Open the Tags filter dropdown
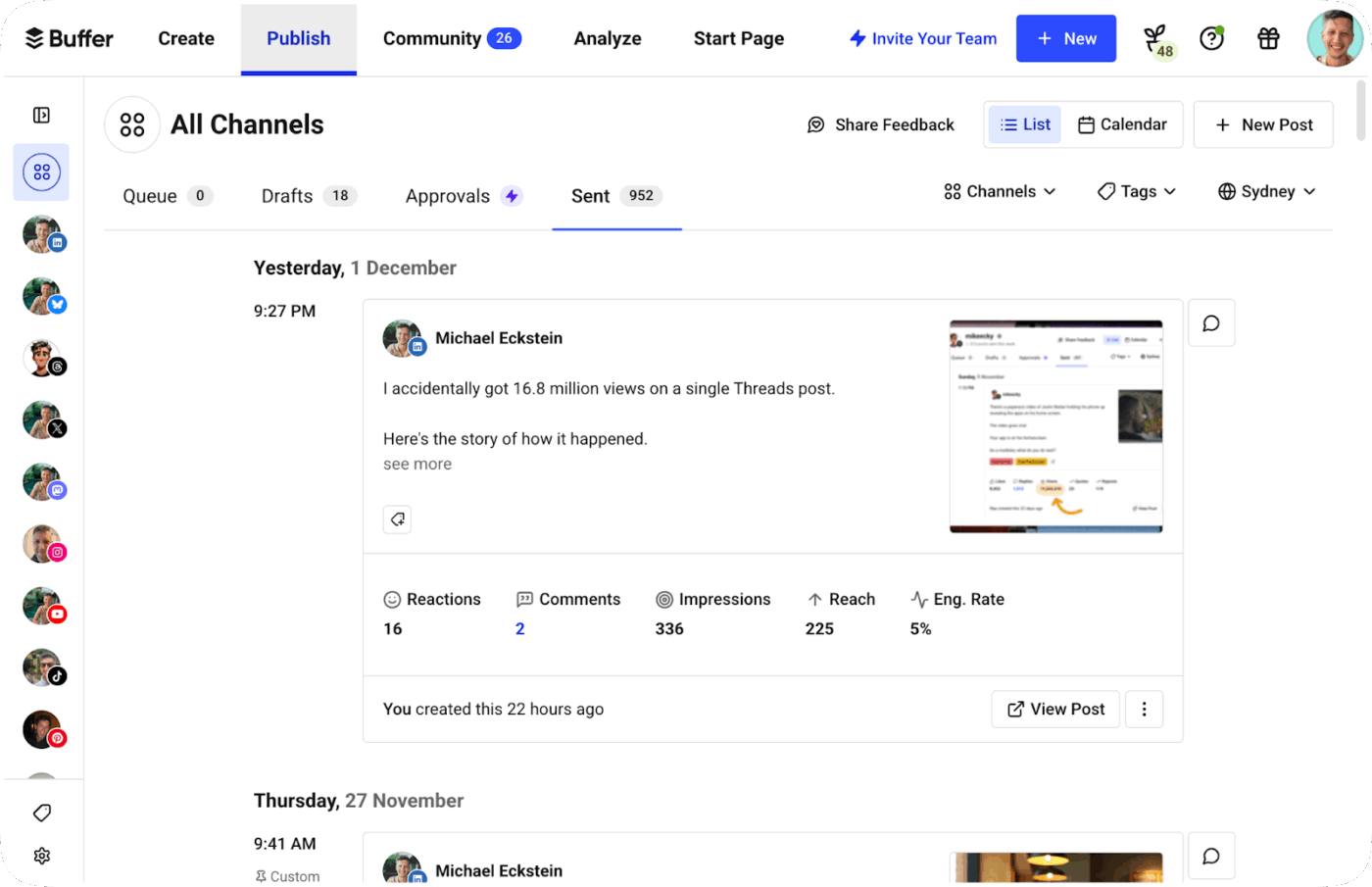This screenshot has width=1372, height=887. pyautogui.click(x=1136, y=191)
